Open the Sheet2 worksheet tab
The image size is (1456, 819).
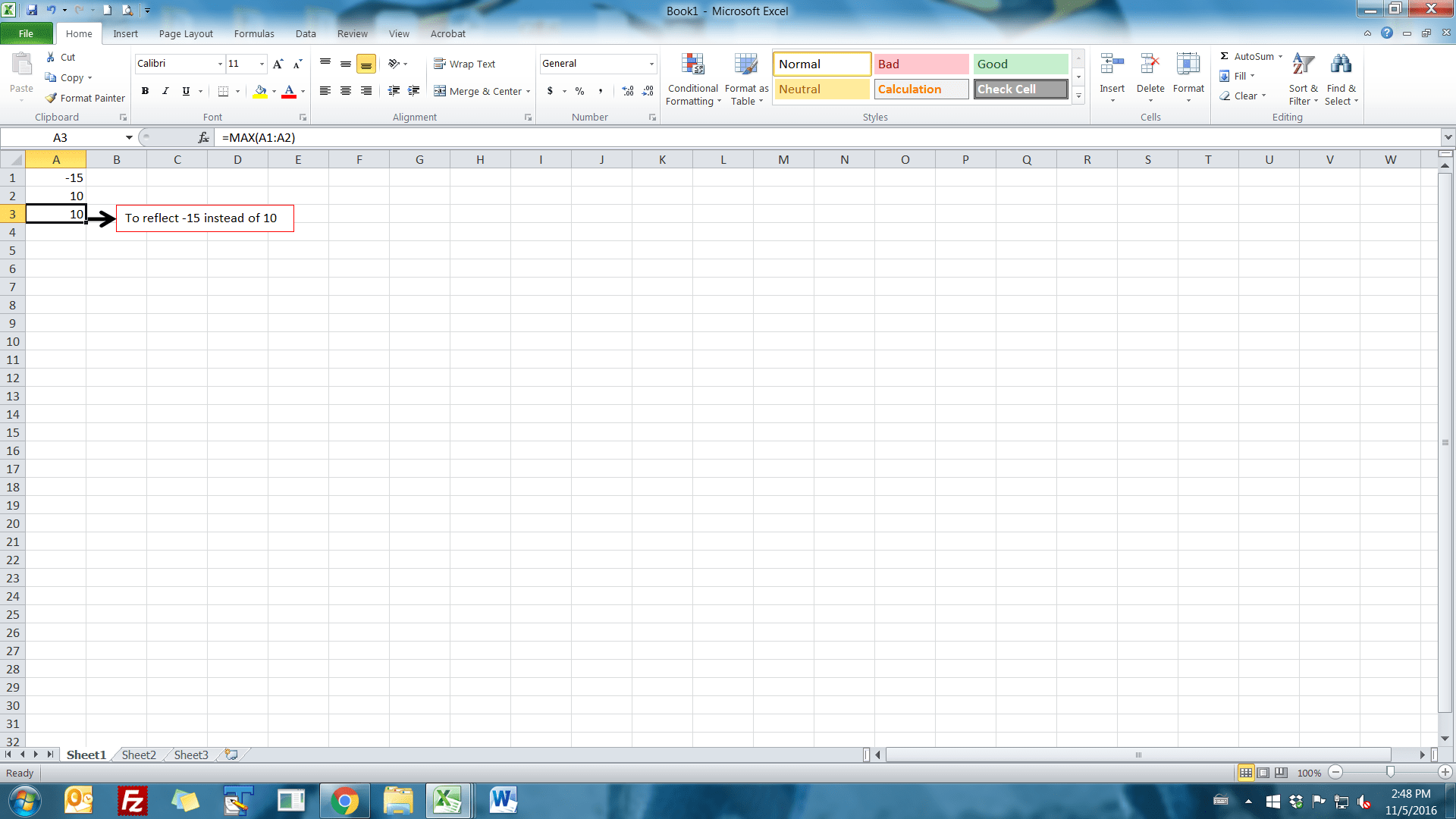tap(139, 755)
